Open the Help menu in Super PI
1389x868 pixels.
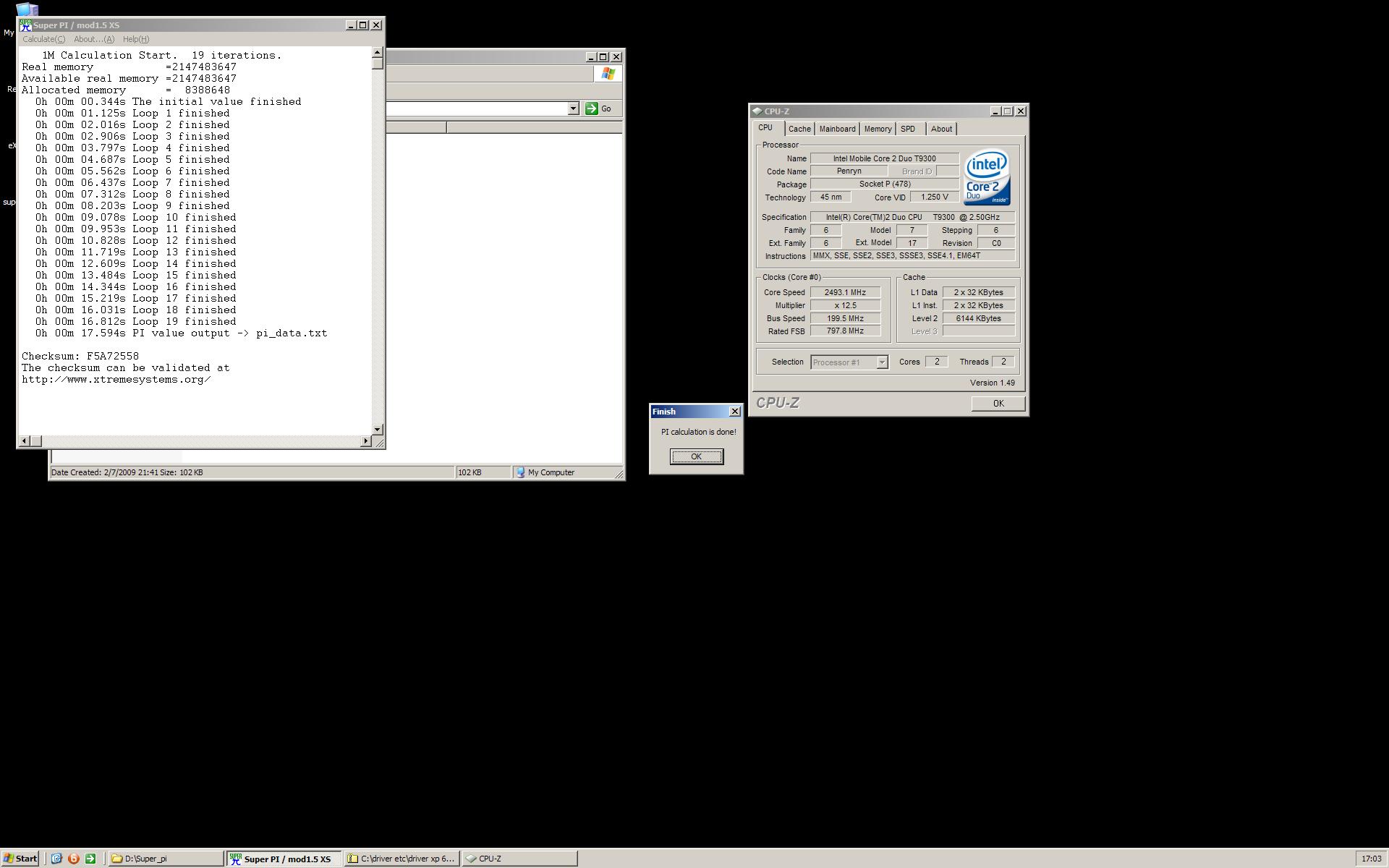136,39
